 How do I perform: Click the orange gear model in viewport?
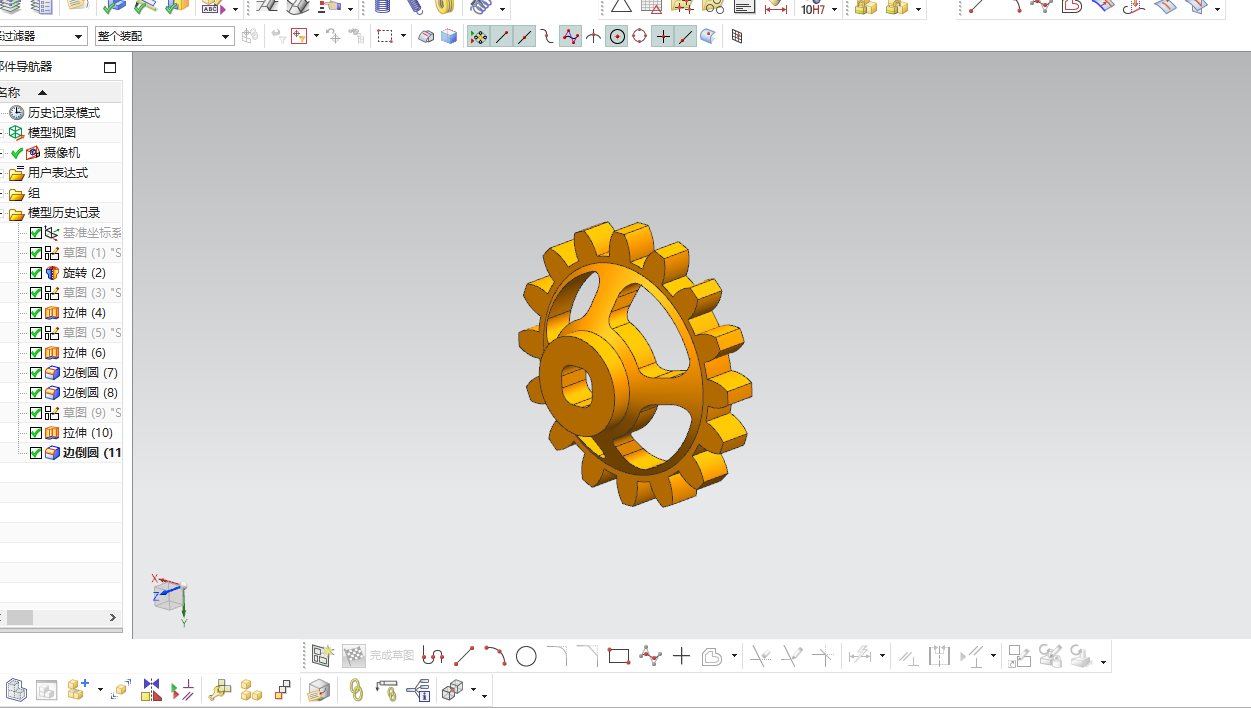[x=633, y=365]
